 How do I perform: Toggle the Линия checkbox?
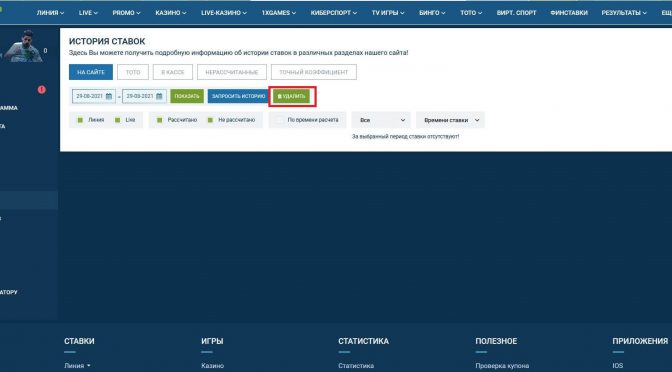(80, 120)
